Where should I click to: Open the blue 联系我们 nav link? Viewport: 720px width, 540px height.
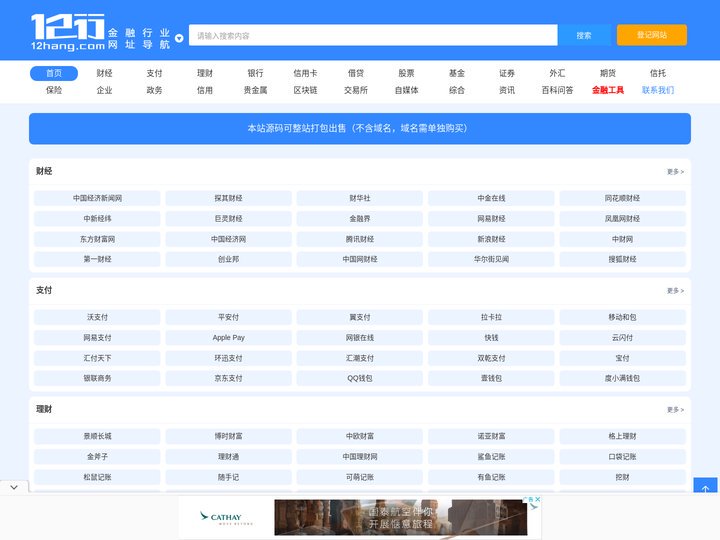pos(658,90)
